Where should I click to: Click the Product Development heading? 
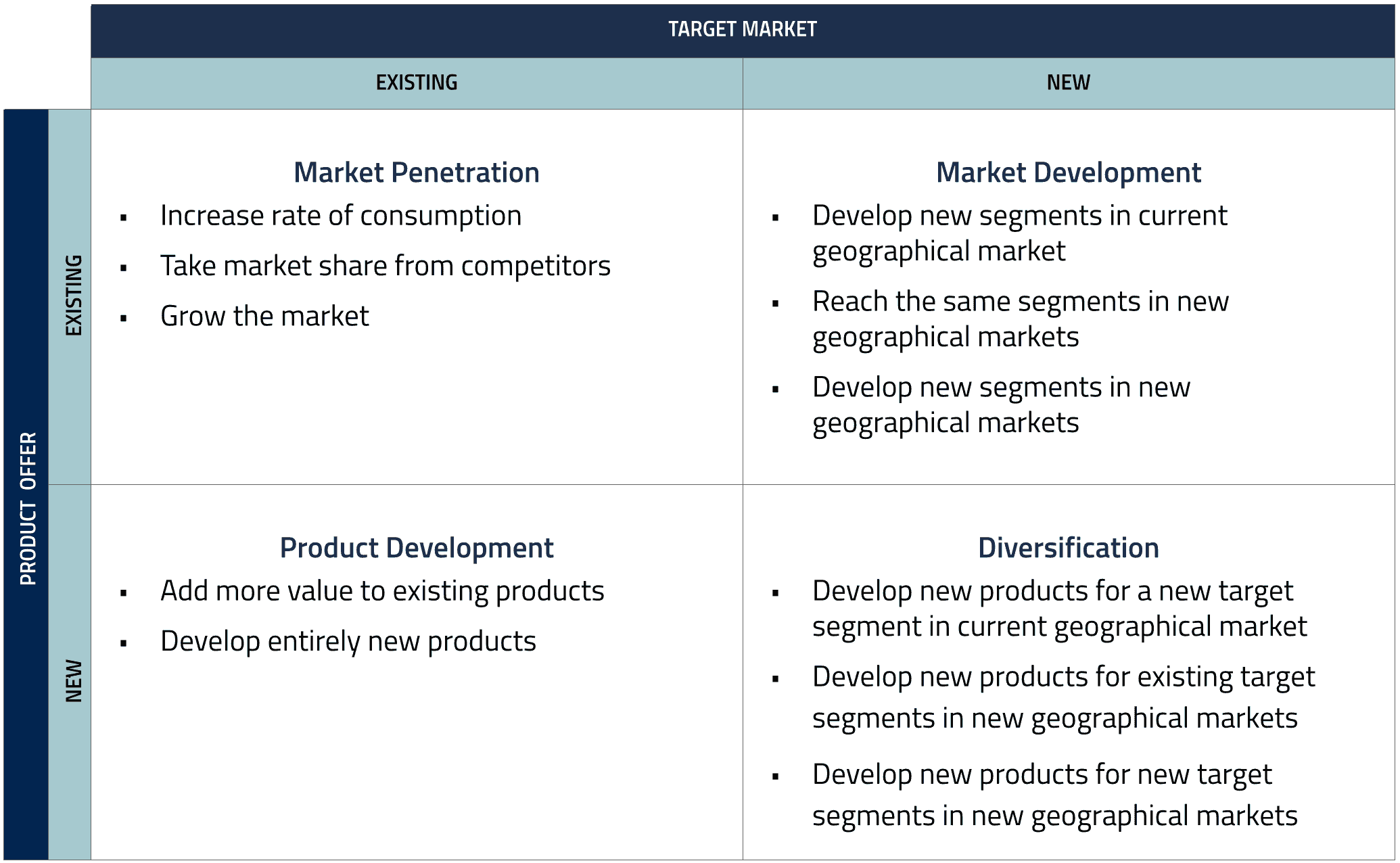tap(416, 548)
